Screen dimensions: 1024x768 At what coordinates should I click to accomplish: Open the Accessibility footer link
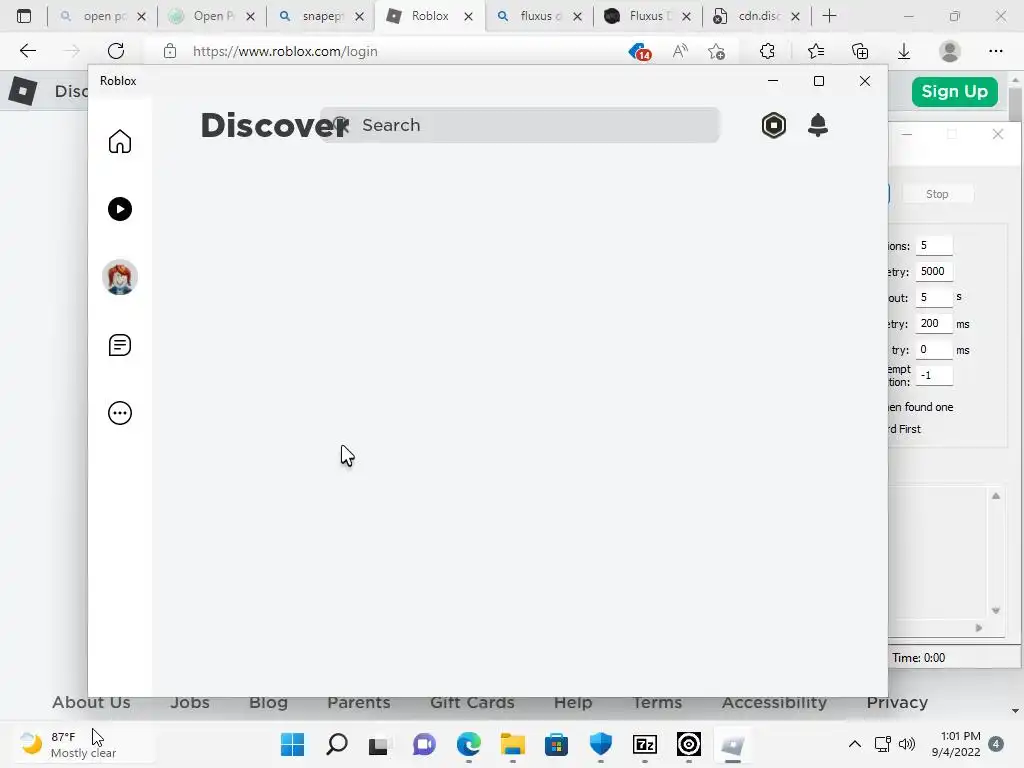(x=775, y=703)
